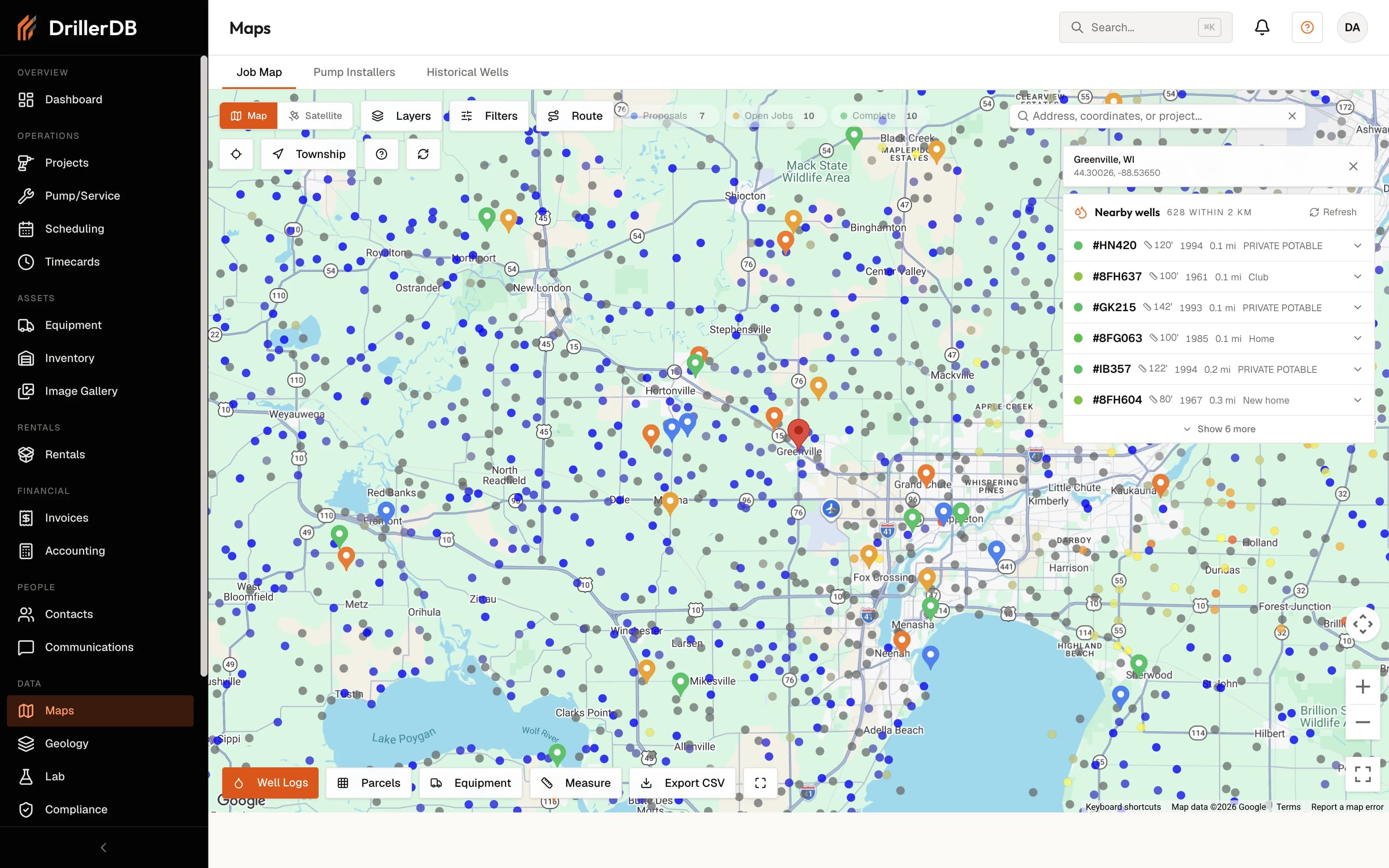This screenshot has height=868, width=1389.
Task: Open Image Gallery in the sidebar
Action: click(x=100, y=391)
